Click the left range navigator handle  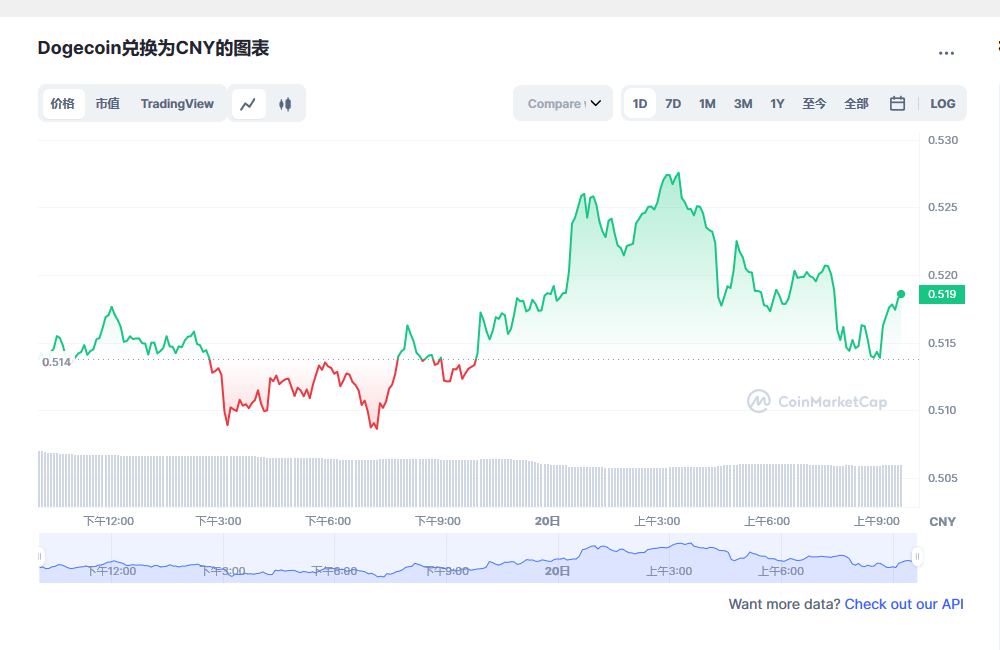coord(41,557)
